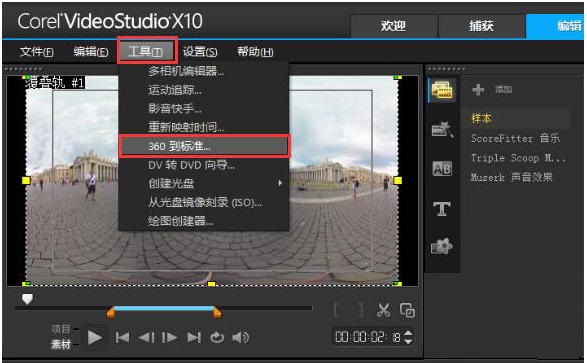
Task: Select 重新映射时间 menu entry
Action: pos(204,127)
